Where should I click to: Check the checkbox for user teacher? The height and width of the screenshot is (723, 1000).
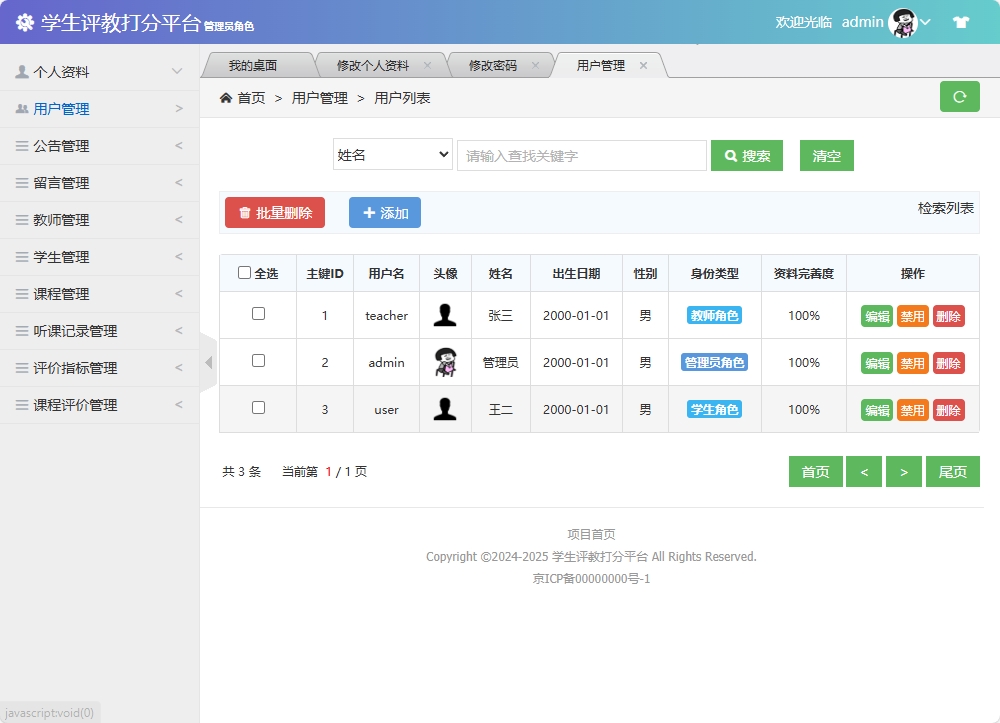[x=257, y=315]
